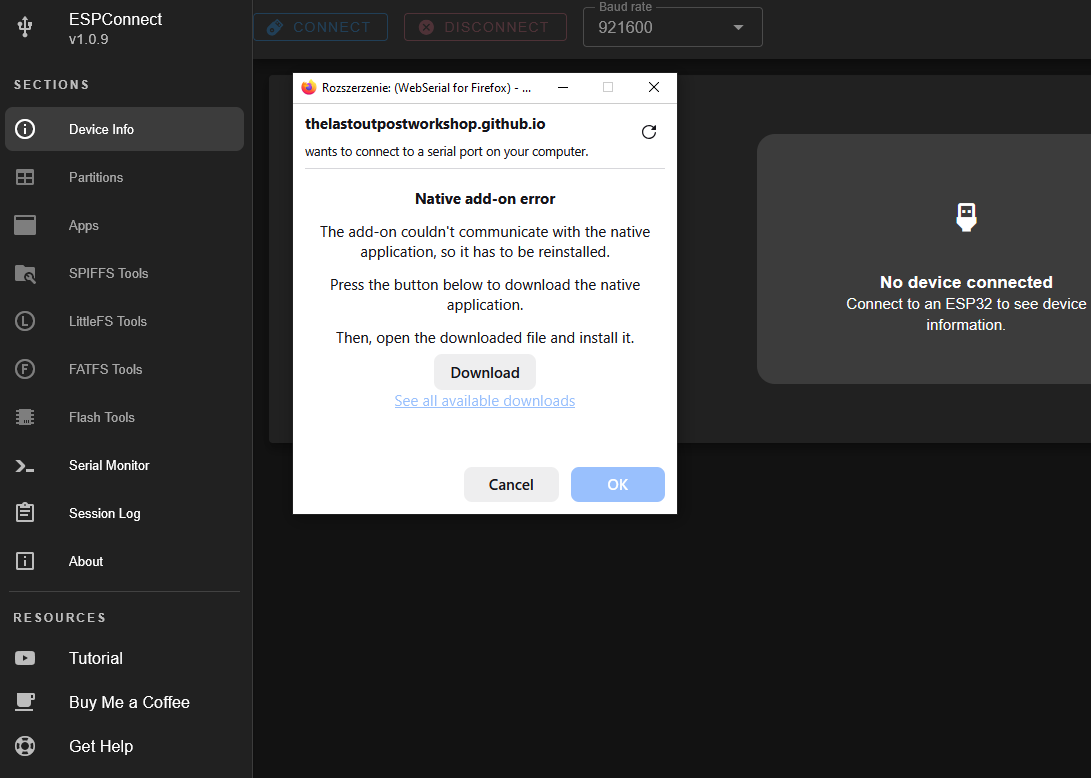Click the Native add-on error heading

point(485,199)
